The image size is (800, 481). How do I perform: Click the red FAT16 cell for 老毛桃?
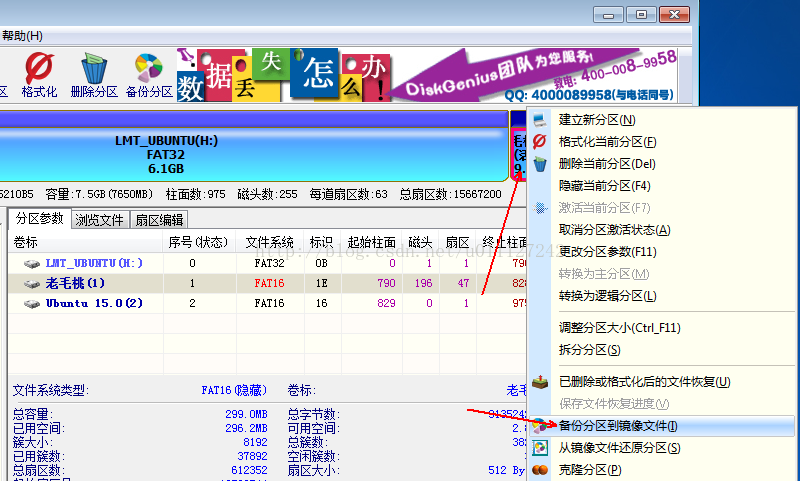[269, 283]
